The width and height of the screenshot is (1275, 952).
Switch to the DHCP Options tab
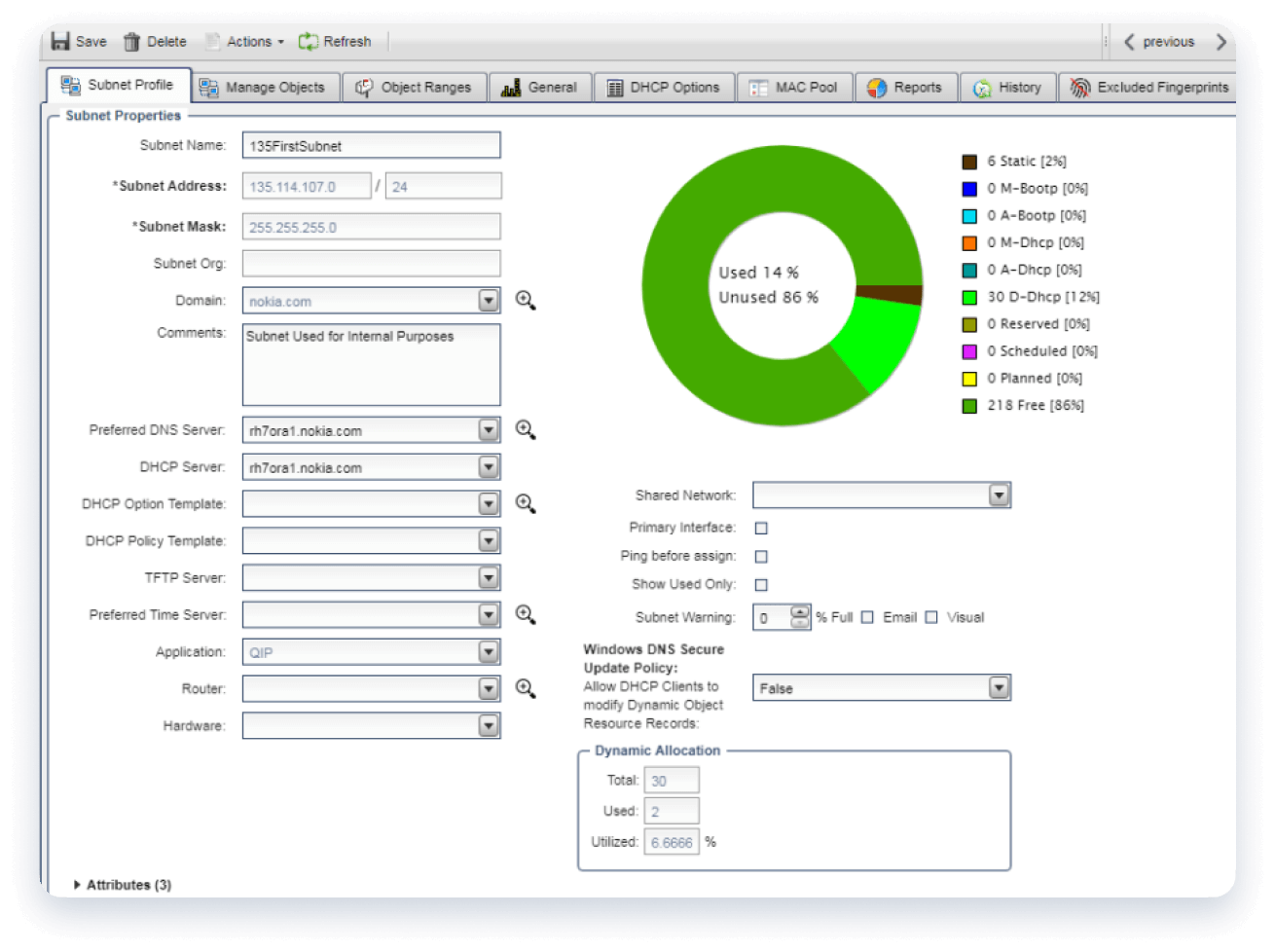[x=664, y=87]
